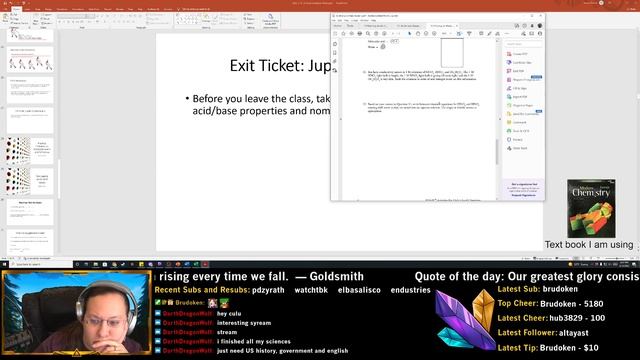This screenshot has height=360, width=640.
Task: Open More Tools in Acrobat pane
Action: [517, 148]
